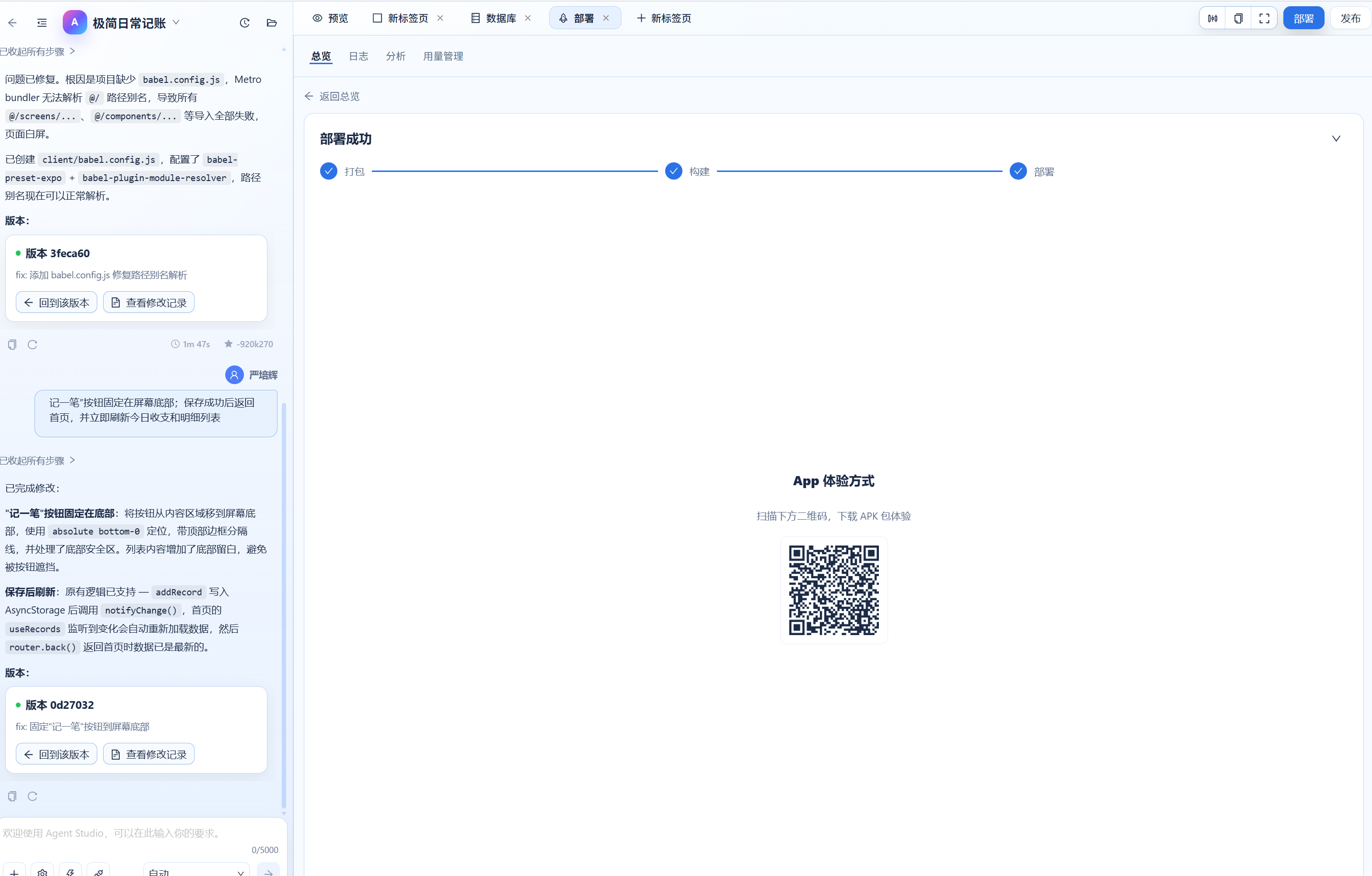This screenshot has height=876, width=1372.
Task: Click 回到该版本 for version 3feca60
Action: coord(57,302)
